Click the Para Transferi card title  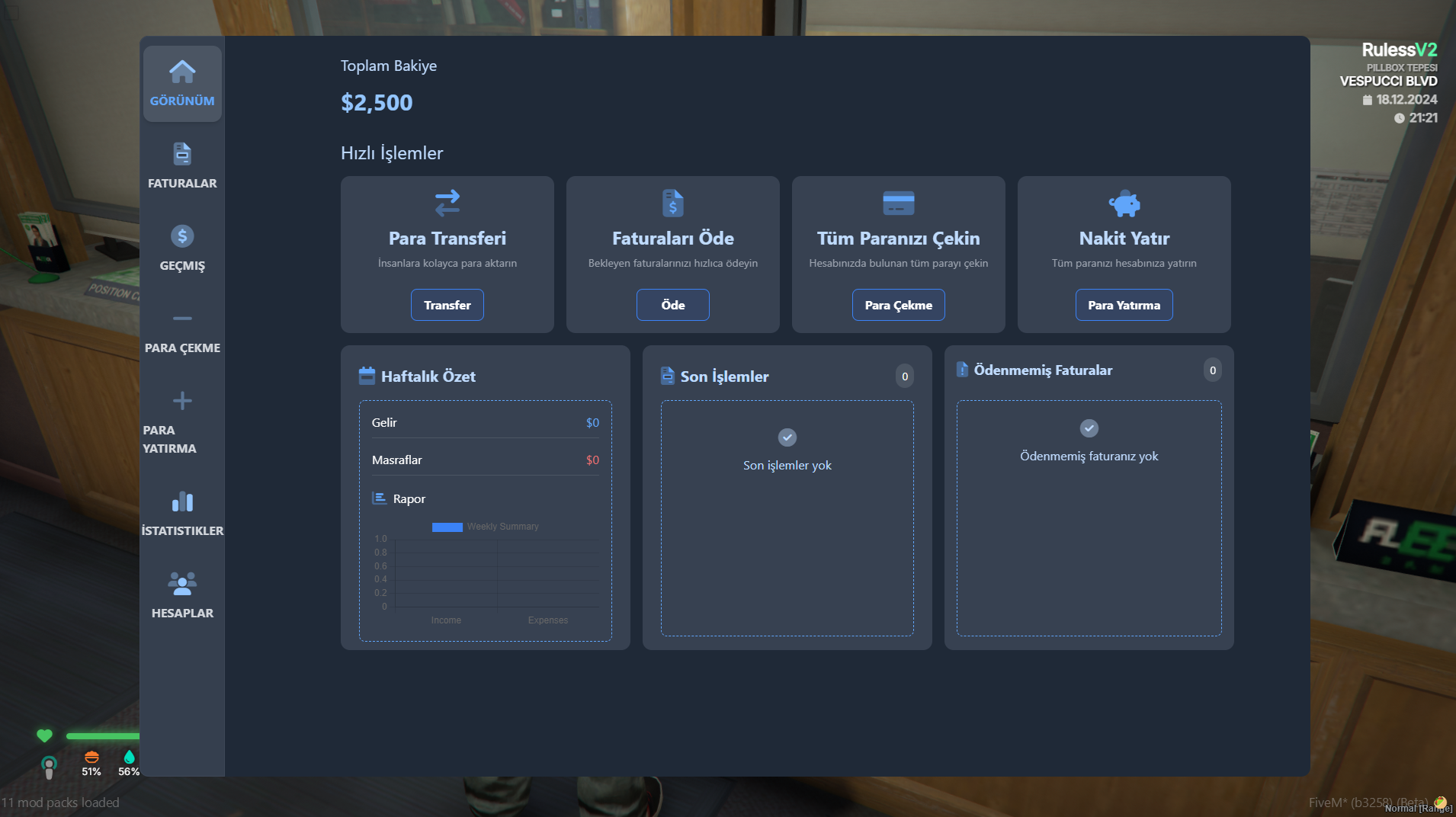(447, 238)
